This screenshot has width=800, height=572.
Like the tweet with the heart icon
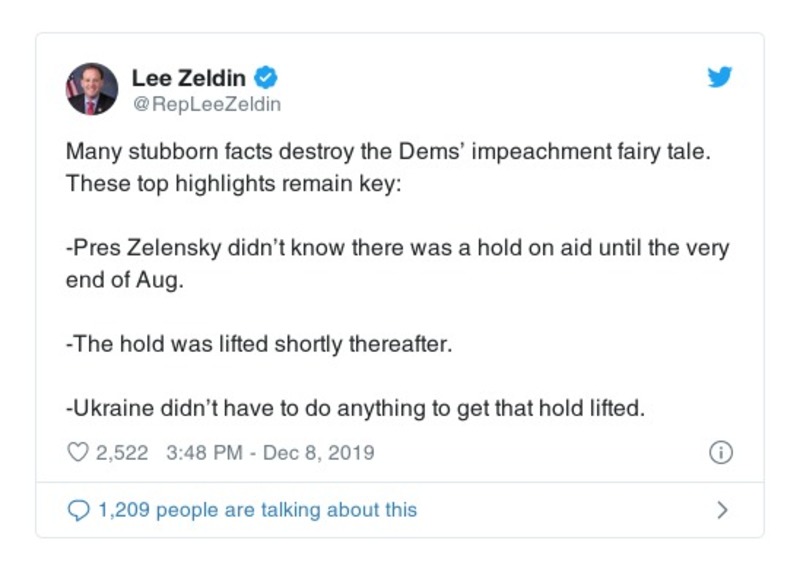77,453
